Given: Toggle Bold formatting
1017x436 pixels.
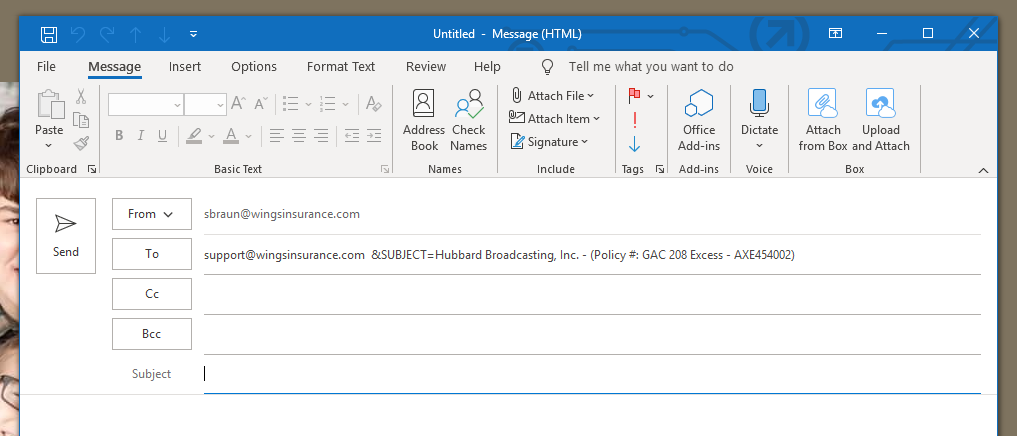Looking at the screenshot, I should 119,135.
